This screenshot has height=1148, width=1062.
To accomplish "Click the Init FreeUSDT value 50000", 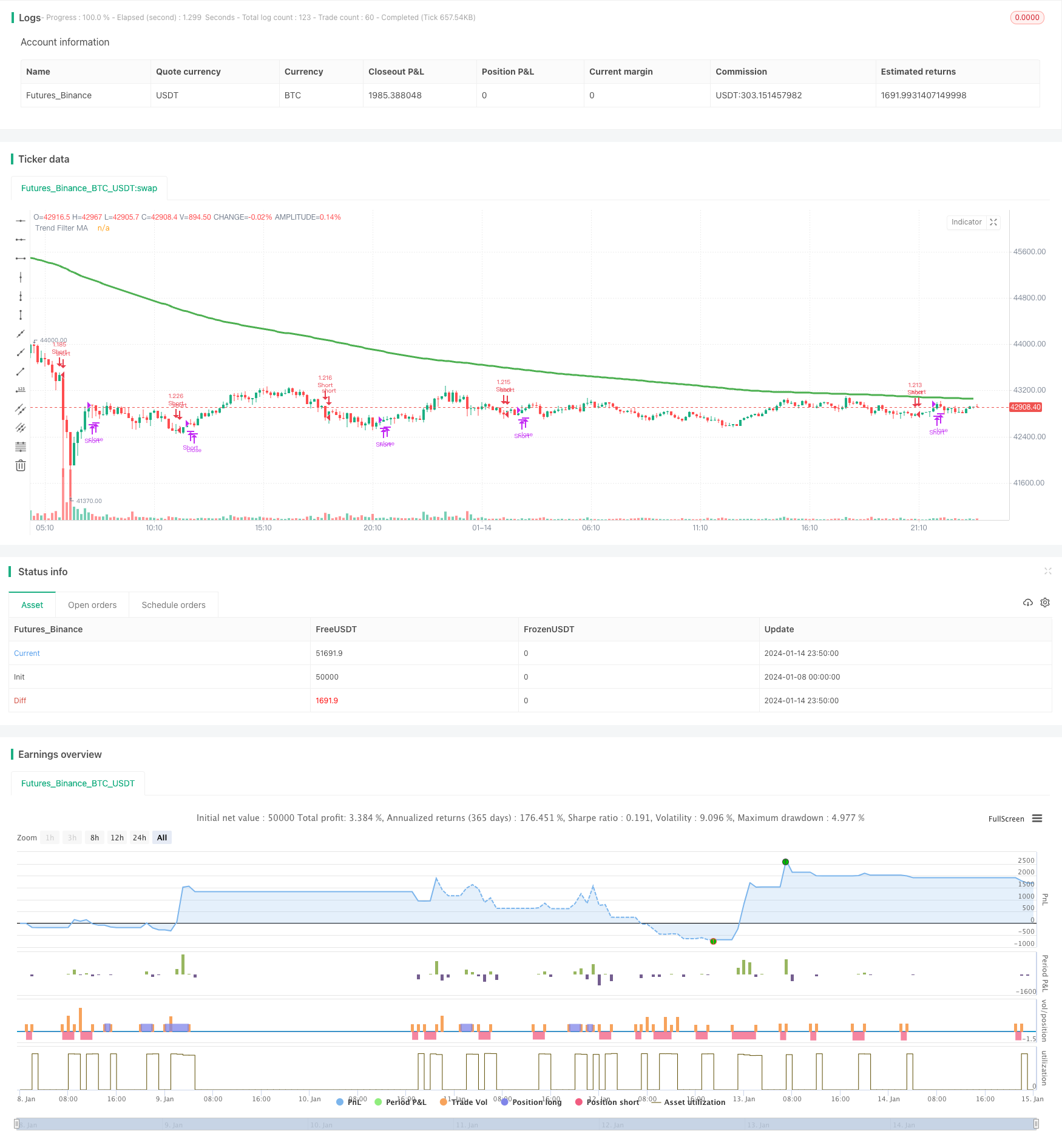I will pyautogui.click(x=327, y=677).
